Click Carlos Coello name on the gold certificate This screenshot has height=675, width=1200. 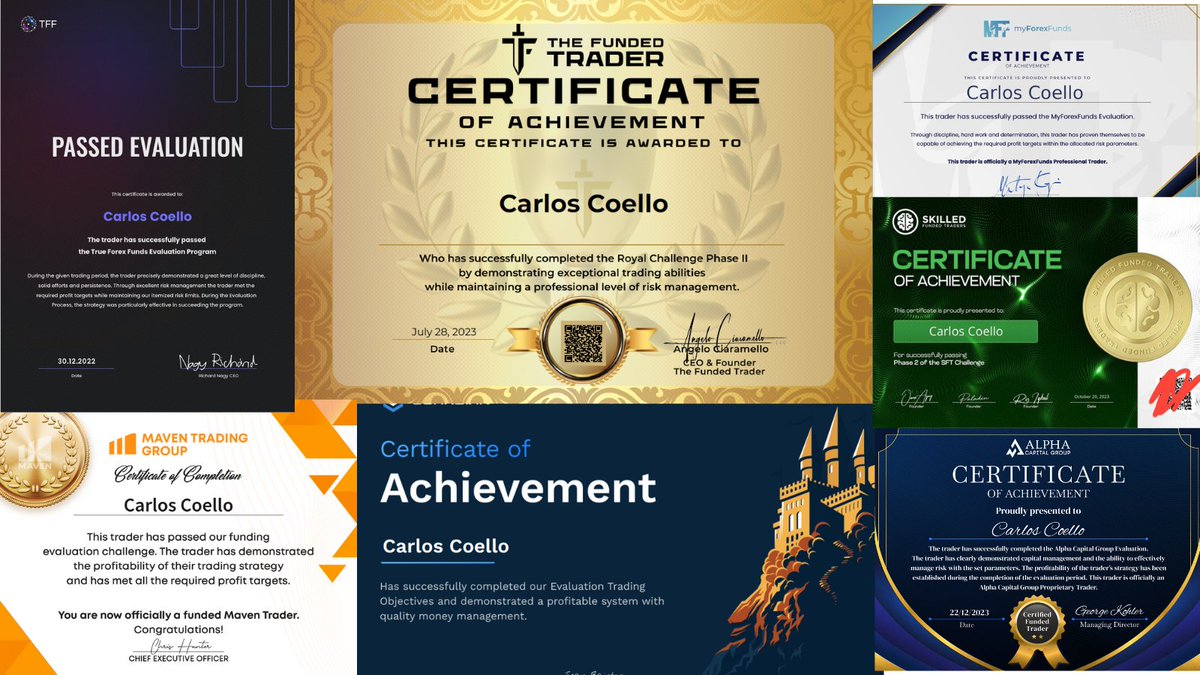coord(583,204)
